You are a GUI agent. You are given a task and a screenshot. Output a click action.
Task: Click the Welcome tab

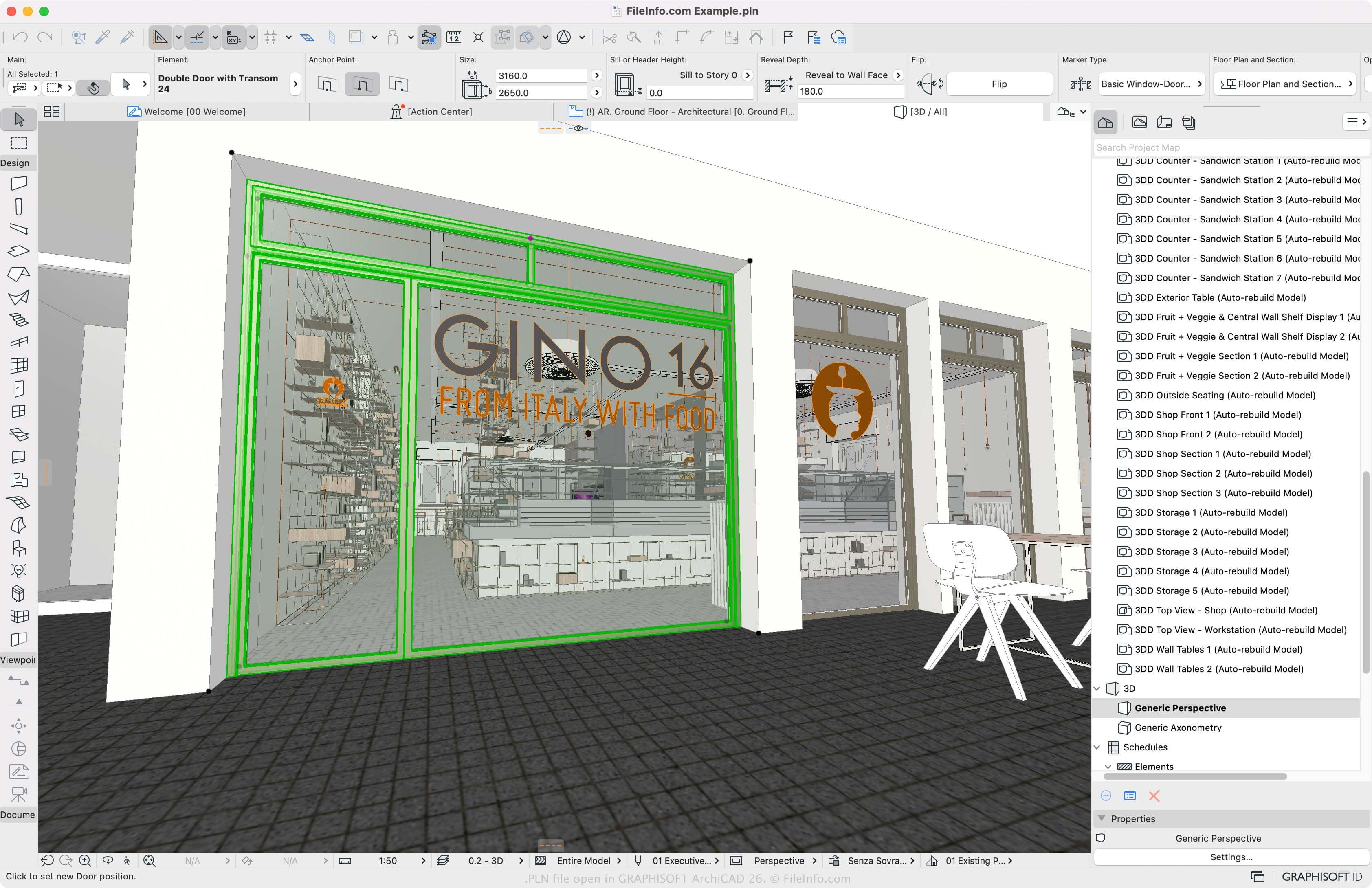tap(194, 111)
